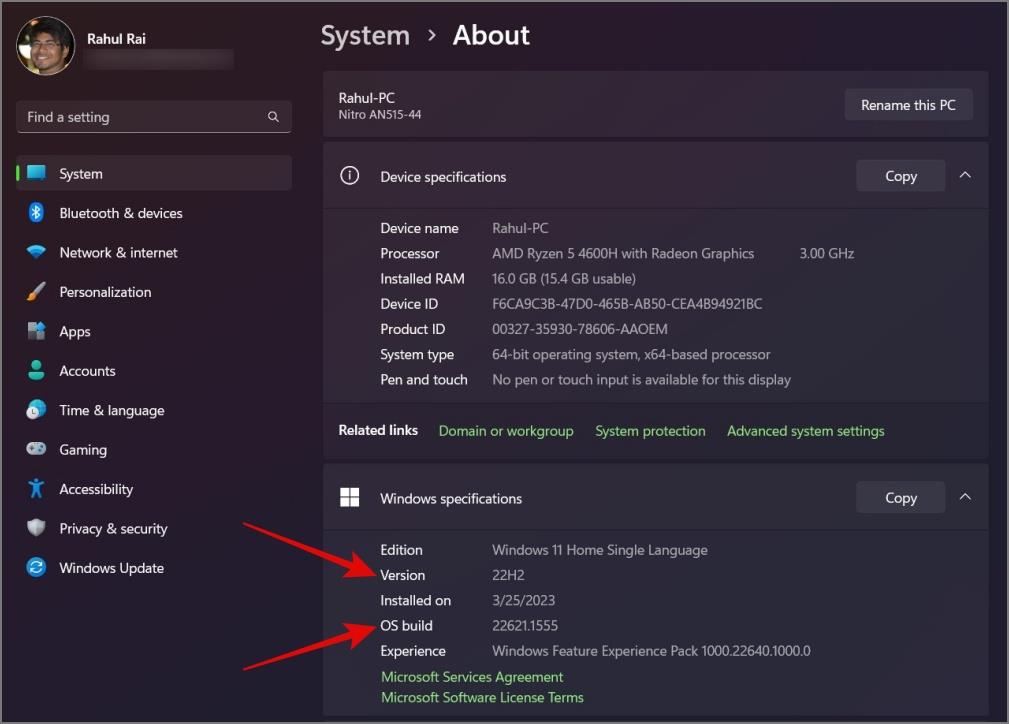Click the Apps icon in sidebar
Viewport: 1009px width, 724px height.
(36, 331)
